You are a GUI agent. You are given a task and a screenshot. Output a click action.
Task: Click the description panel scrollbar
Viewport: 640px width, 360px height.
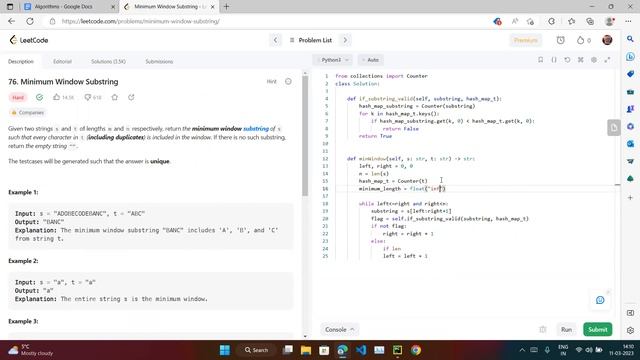click(x=305, y=136)
